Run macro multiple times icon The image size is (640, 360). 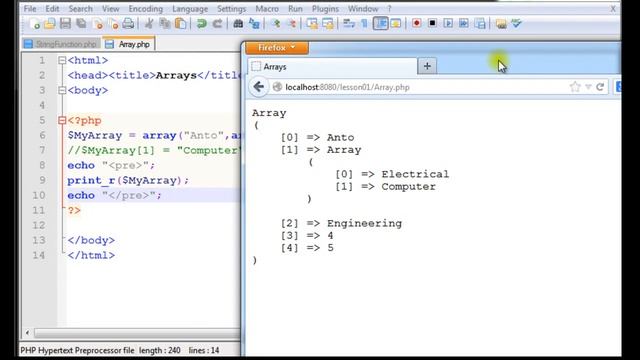pos(464,23)
